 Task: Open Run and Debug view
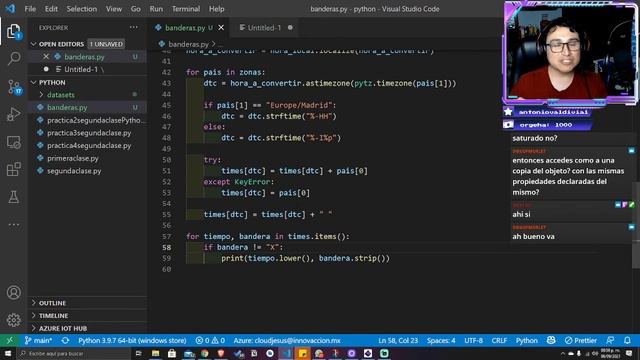point(13,115)
